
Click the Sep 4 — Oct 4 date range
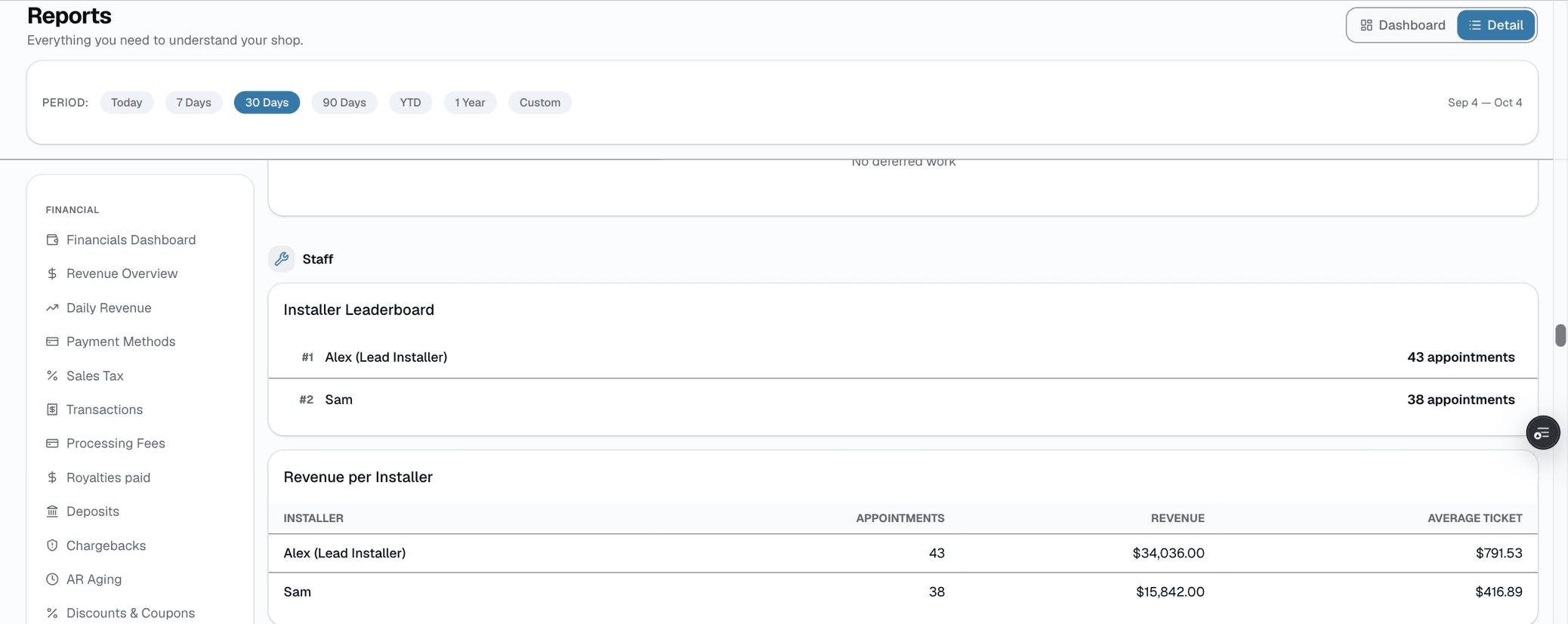click(1485, 102)
